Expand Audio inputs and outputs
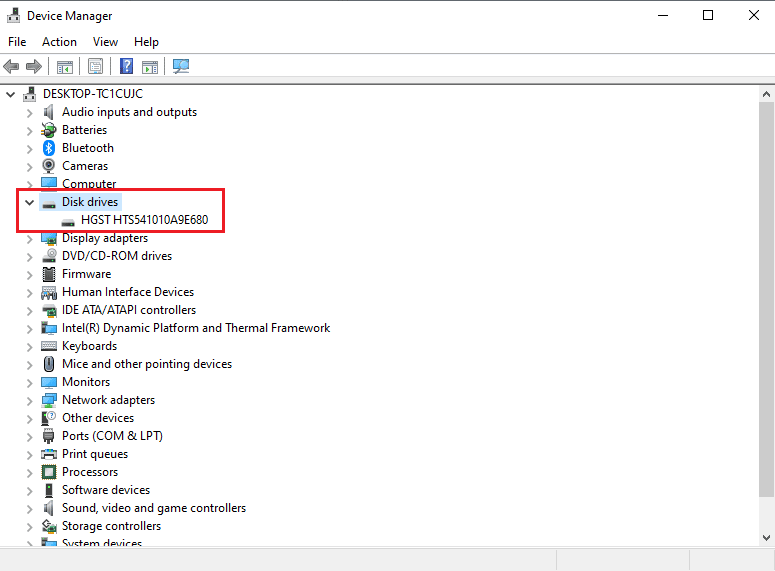The height and width of the screenshot is (571, 775). point(30,113)
